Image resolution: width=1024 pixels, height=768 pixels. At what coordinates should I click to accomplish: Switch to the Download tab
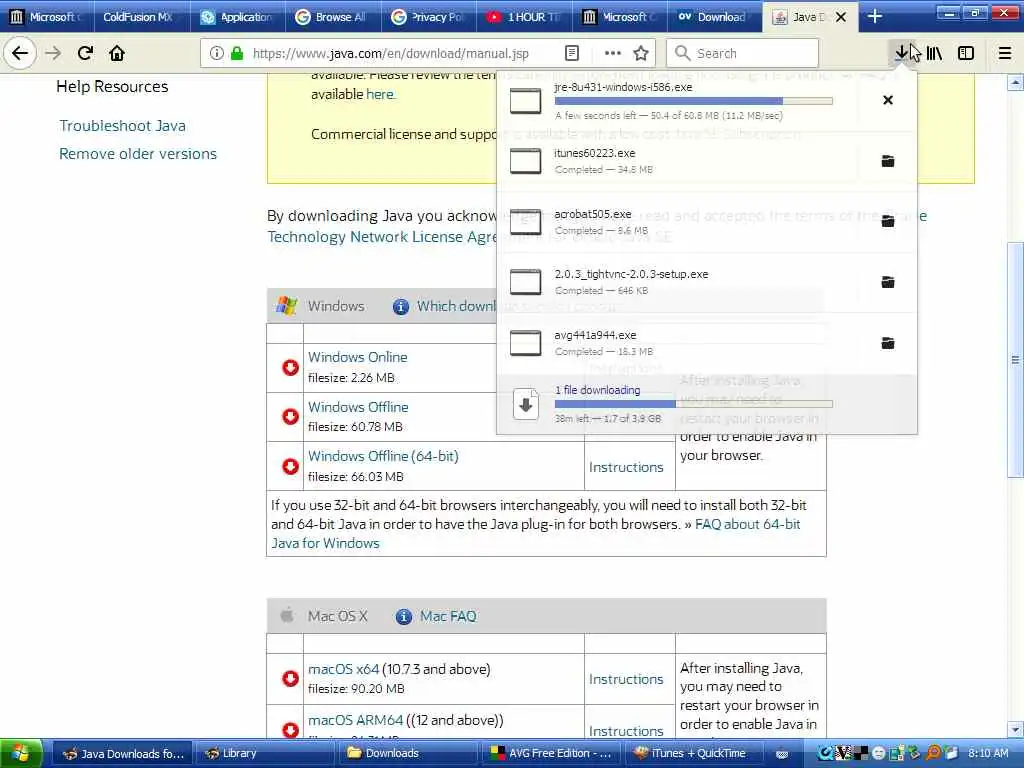coord(714,17)
